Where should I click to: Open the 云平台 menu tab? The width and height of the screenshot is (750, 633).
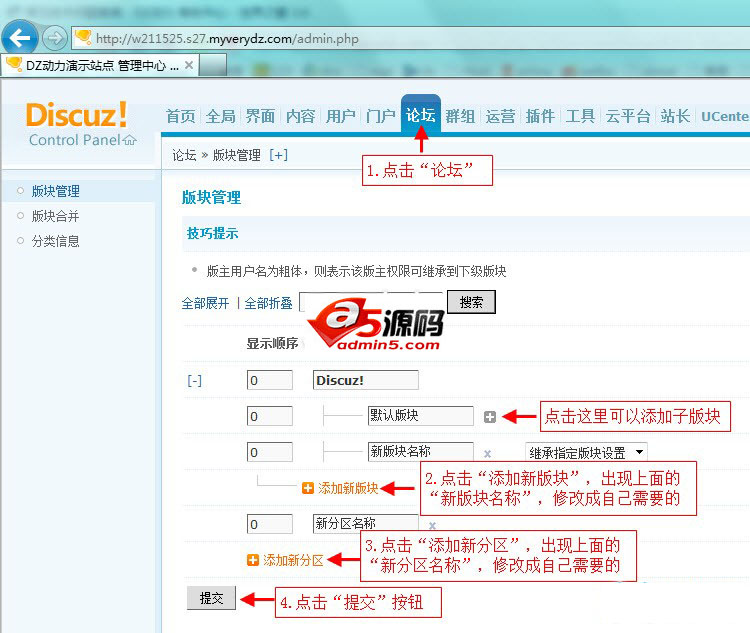coord(628,116)
